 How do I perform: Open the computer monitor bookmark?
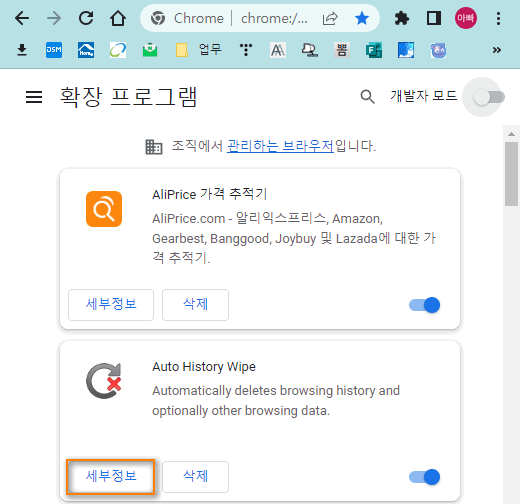click(x=310, y=50)
